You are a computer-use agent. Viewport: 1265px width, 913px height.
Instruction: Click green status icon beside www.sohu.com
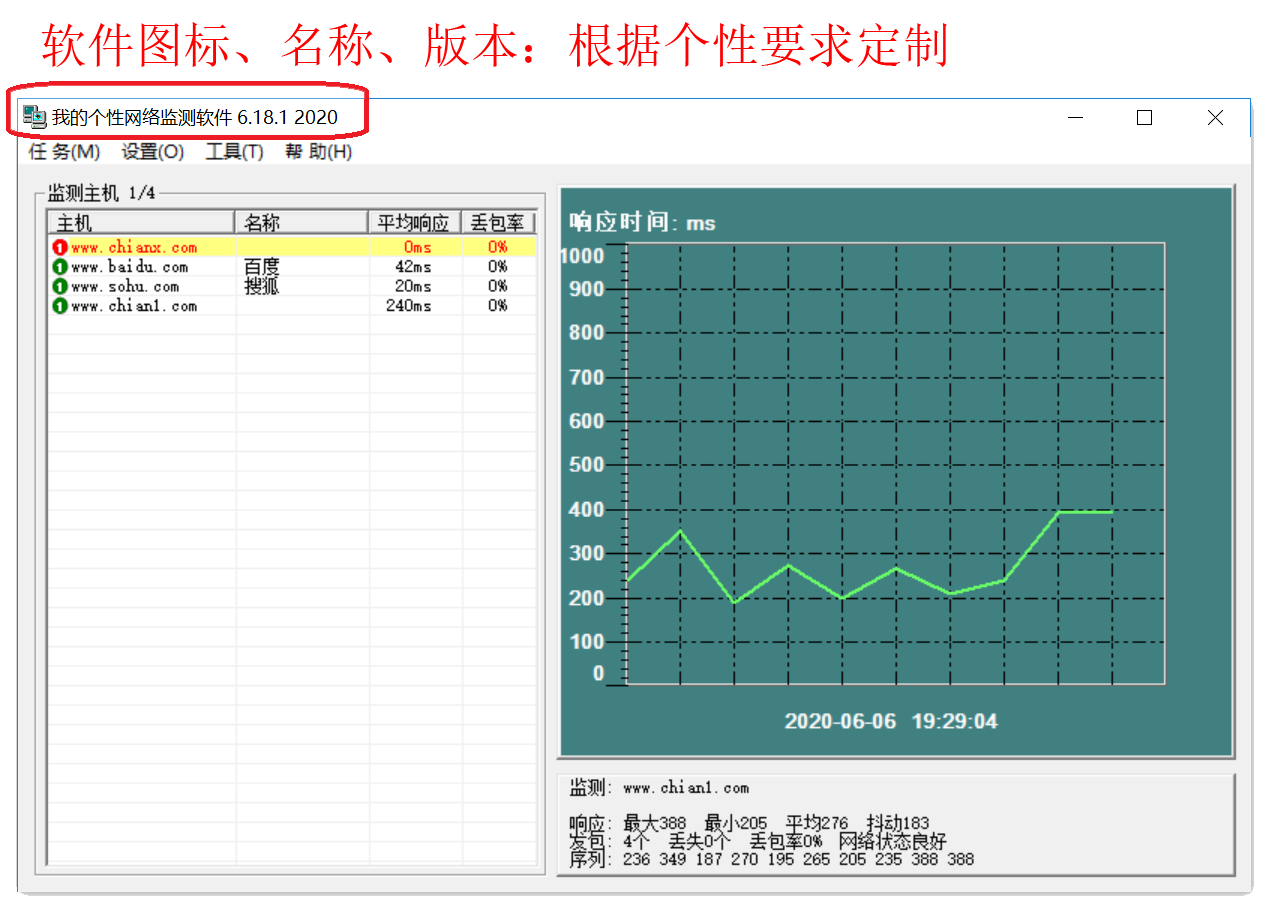(59, 287)
